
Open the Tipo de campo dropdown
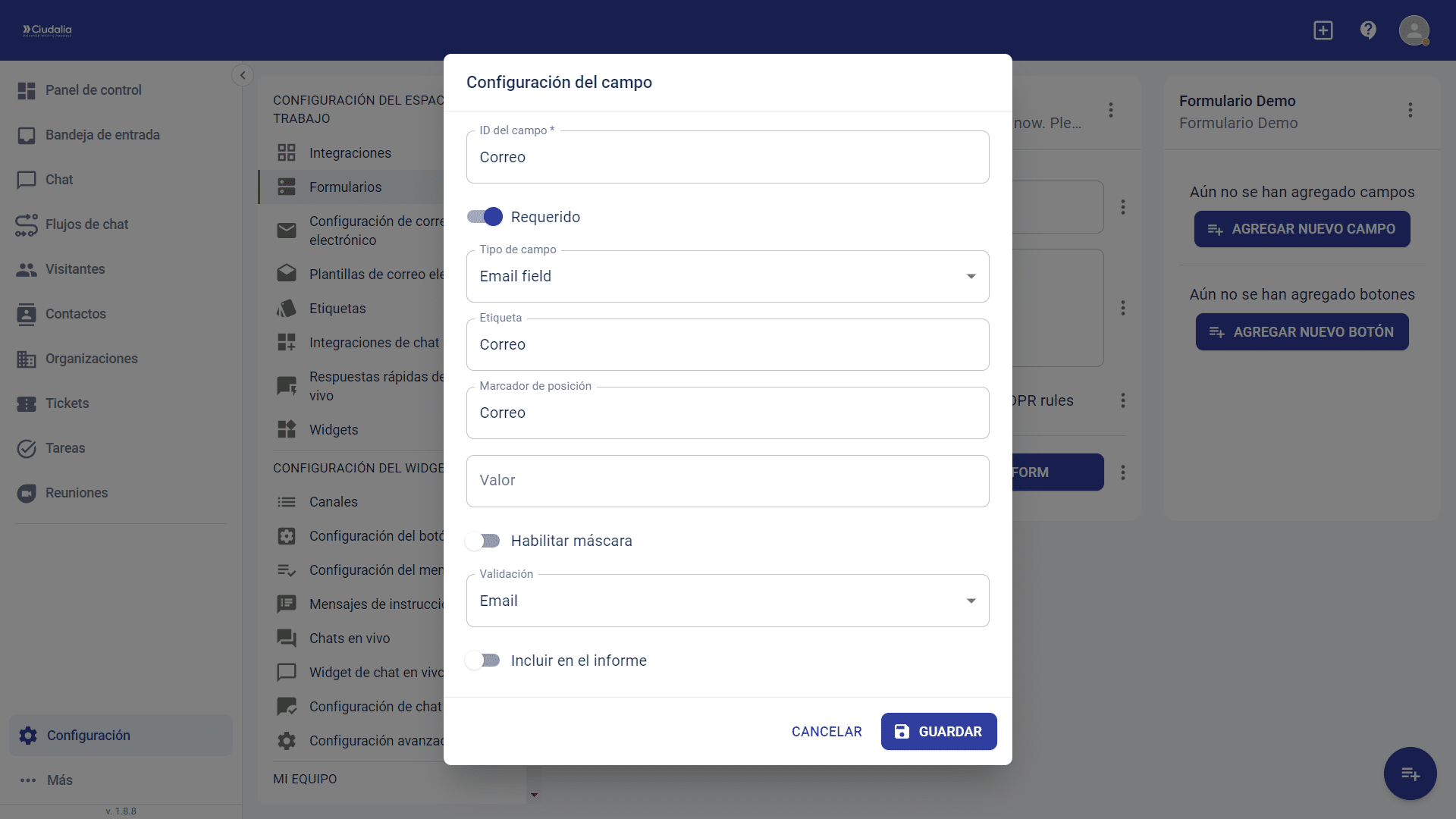(727, 277)
